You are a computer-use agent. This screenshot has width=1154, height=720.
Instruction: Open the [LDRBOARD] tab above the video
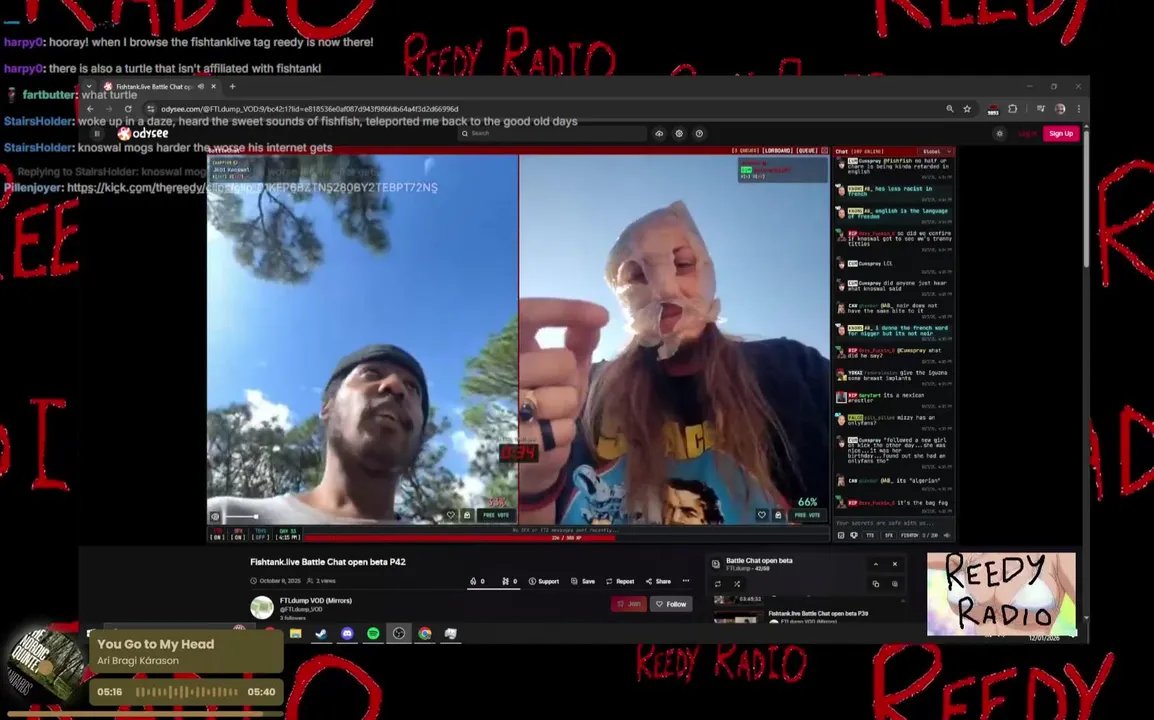pos(777,150)
